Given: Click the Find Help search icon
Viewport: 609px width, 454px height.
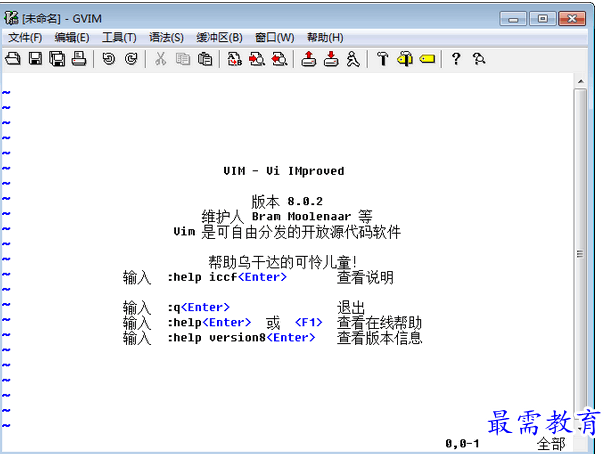Looking at the screenshot, I should [479, 59].
